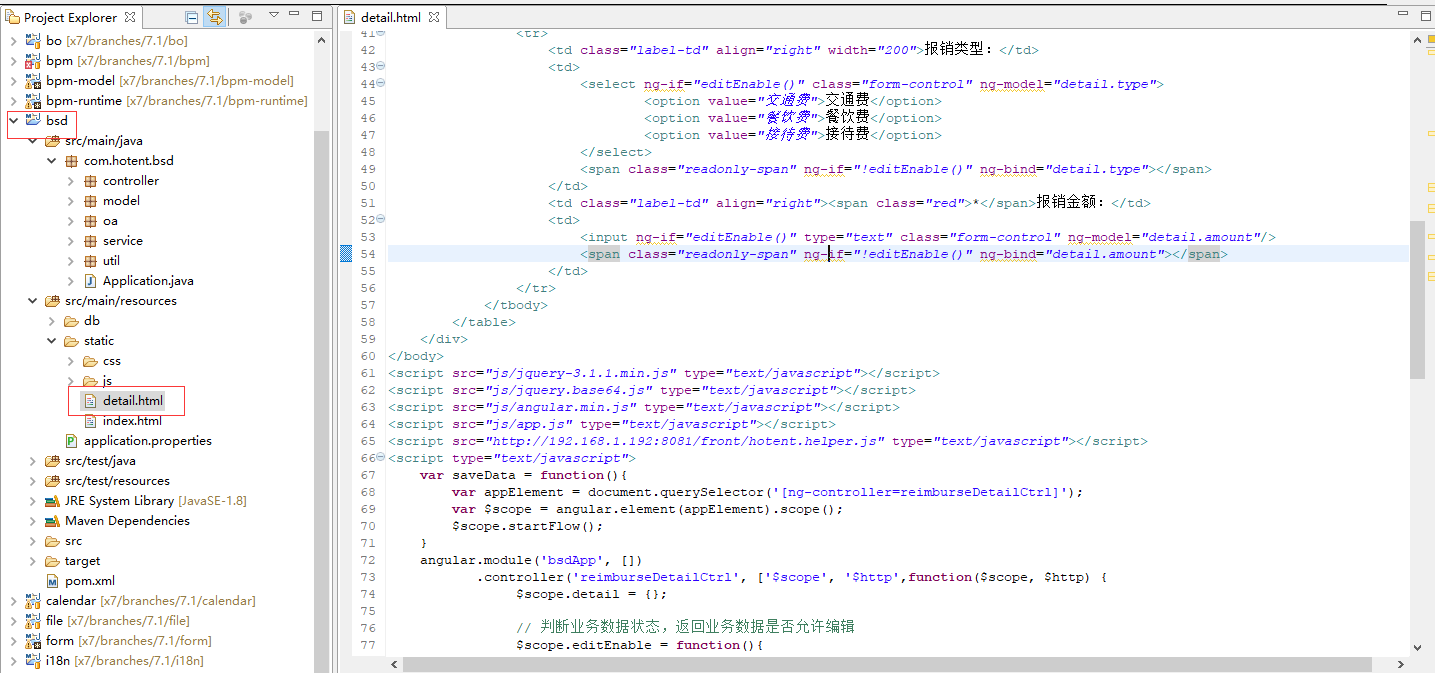
Task: Expand the oa package
Action: tap(70, 221)
